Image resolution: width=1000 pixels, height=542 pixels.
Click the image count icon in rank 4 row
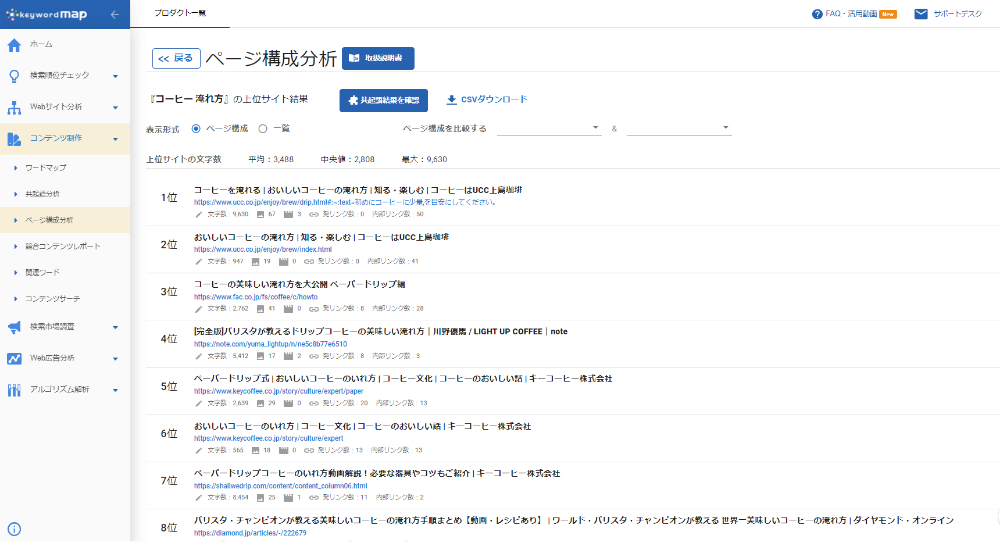(260, 356)
